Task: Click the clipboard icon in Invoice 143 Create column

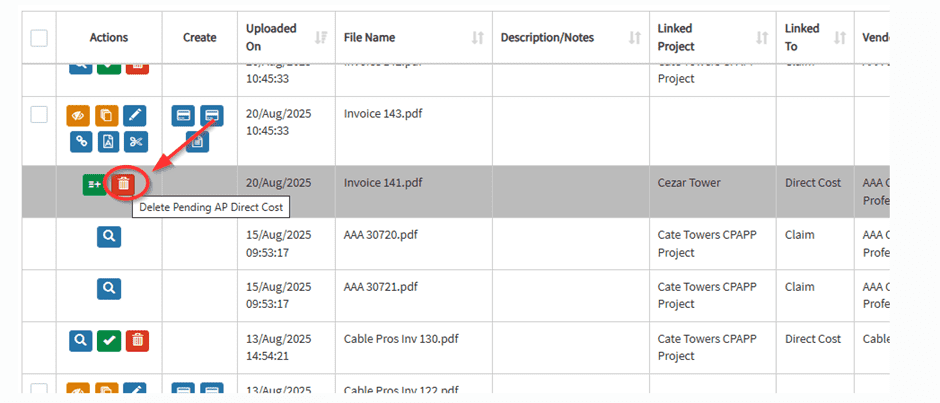Action: (198, 141)
